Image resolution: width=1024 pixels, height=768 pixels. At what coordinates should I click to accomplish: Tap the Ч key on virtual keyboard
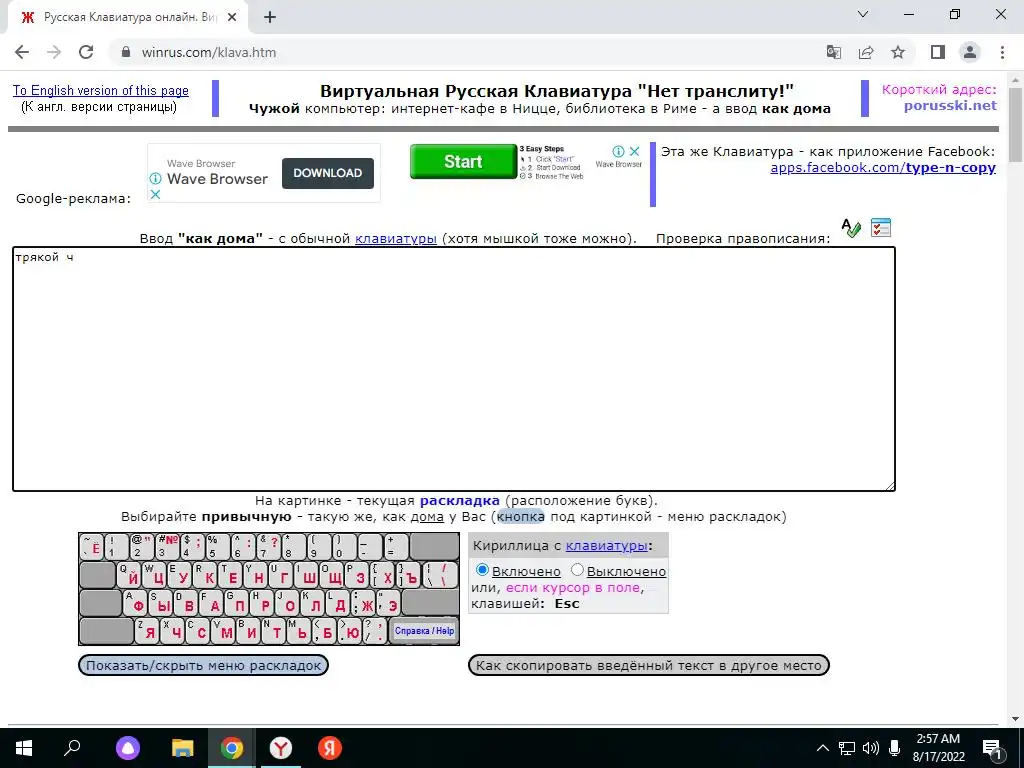click(172, 632)
